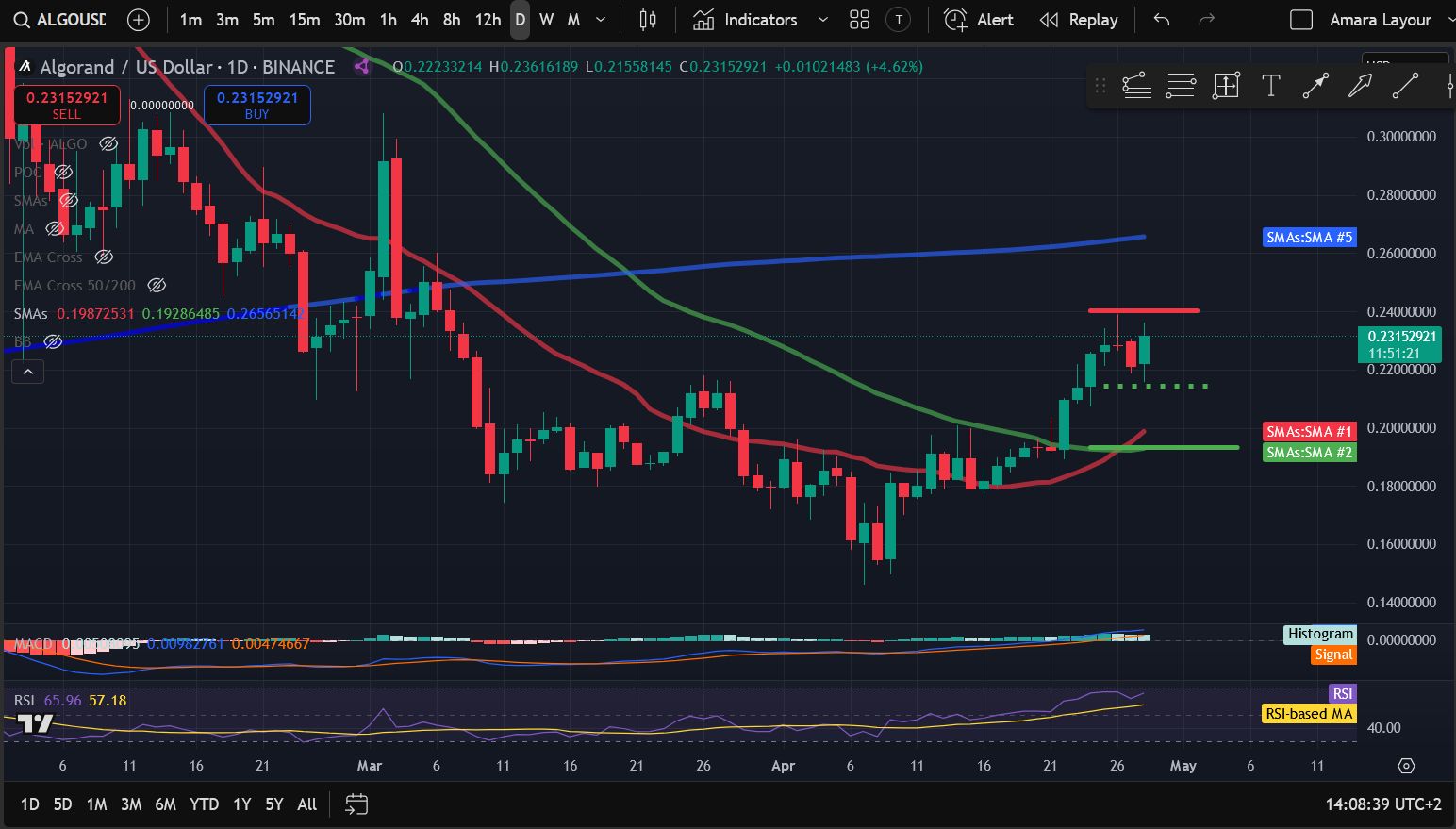Switch to the 15m timeframe
1456x829 pixels.
click(x=305, y=20)
